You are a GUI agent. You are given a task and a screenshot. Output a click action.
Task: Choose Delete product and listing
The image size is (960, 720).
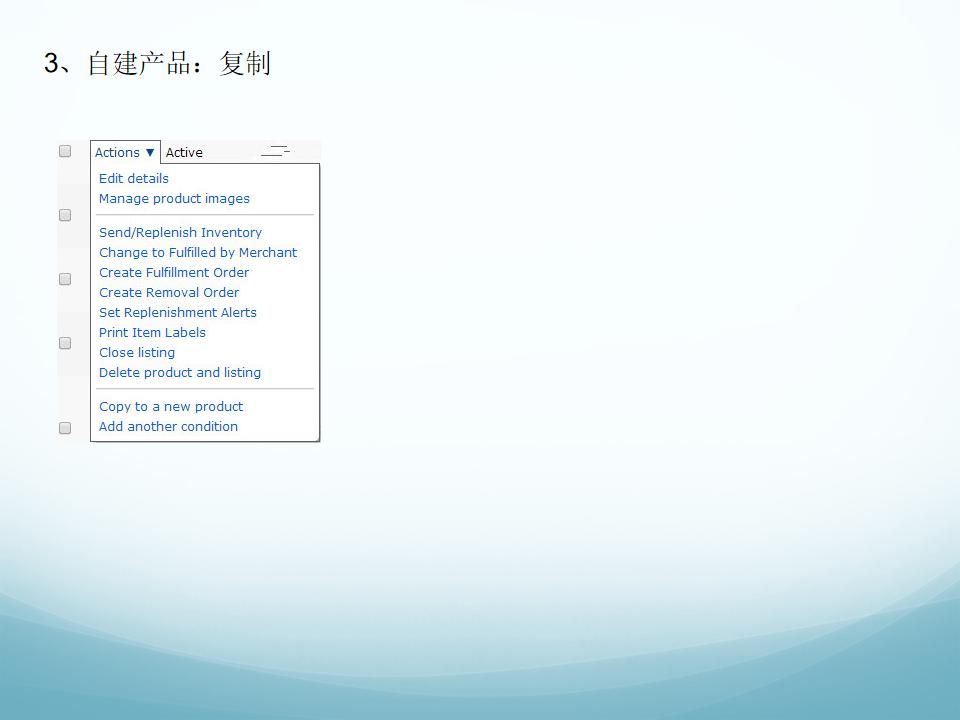(x=179, y=372)
